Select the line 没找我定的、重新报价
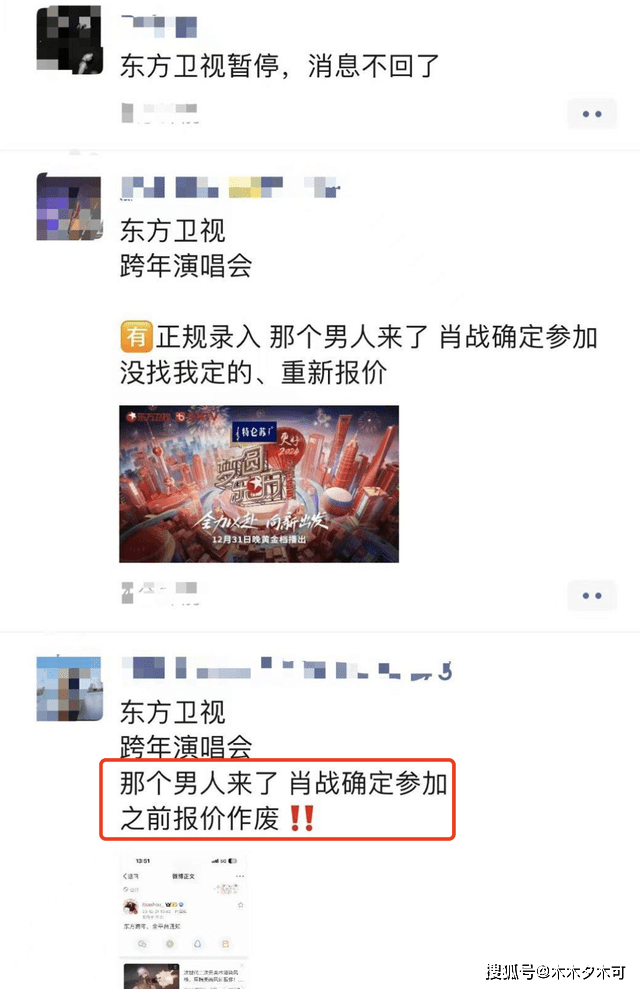 [253, 373]
